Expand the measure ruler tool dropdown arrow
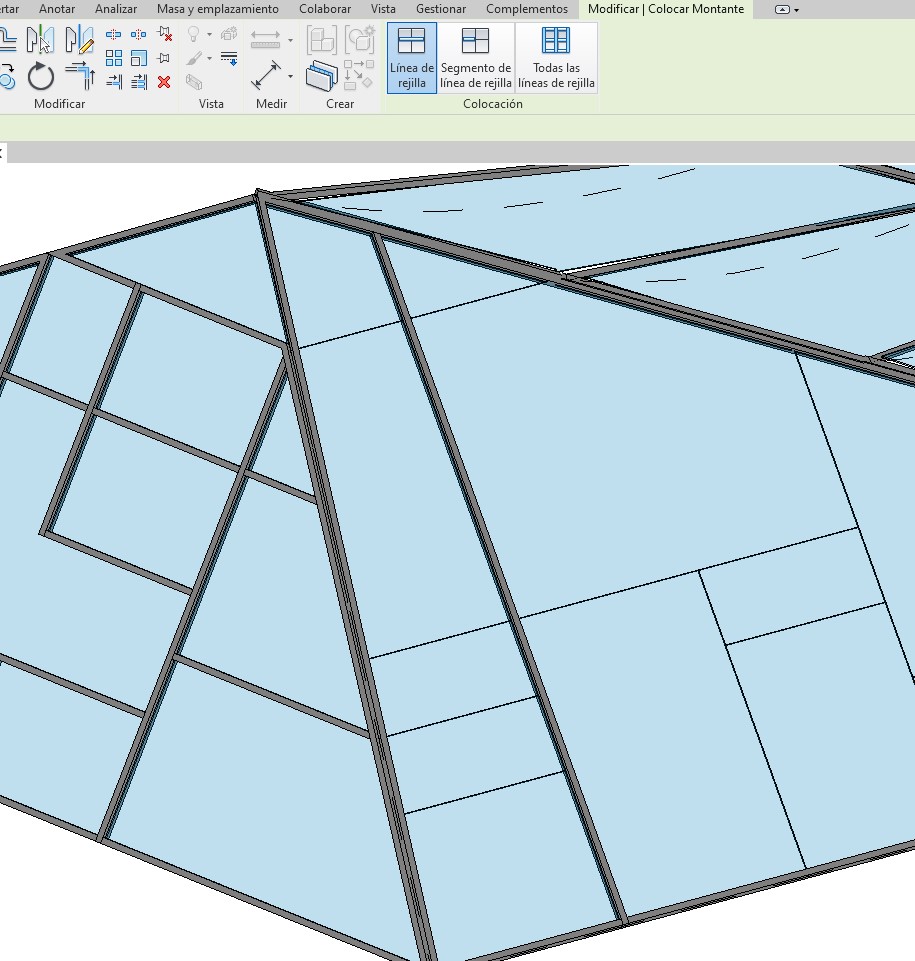Viewport: 915px width, 961px height. tap(291, 41)
